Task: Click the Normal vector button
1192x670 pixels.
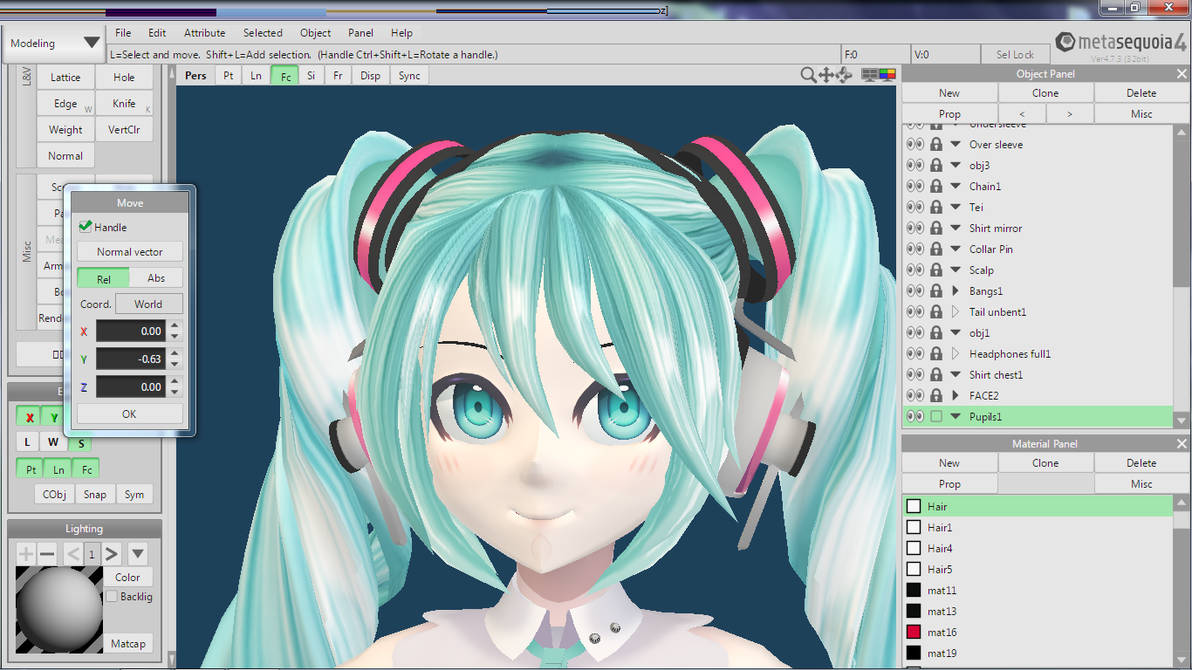Action: tap(129, 252)
